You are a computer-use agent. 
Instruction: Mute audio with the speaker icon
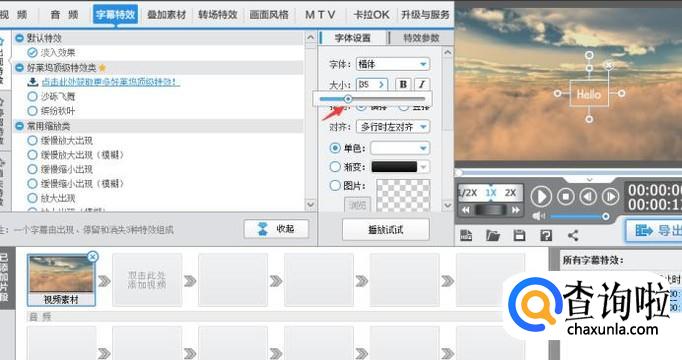pyautogui.click(x=538, y=216)
